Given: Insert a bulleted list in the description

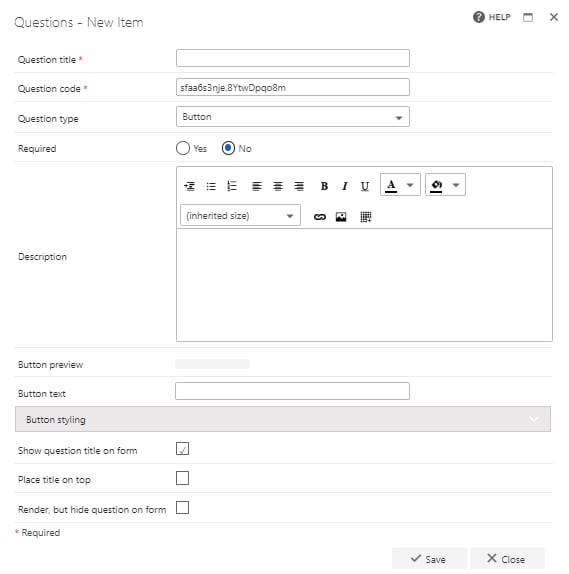Looking at the screenshot, I should point(211,186).
